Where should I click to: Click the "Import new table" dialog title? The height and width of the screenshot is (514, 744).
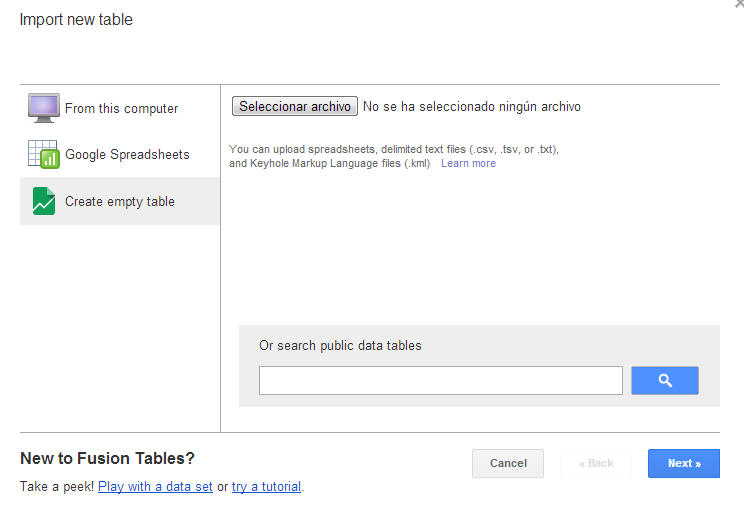click(x=76, y=20)
